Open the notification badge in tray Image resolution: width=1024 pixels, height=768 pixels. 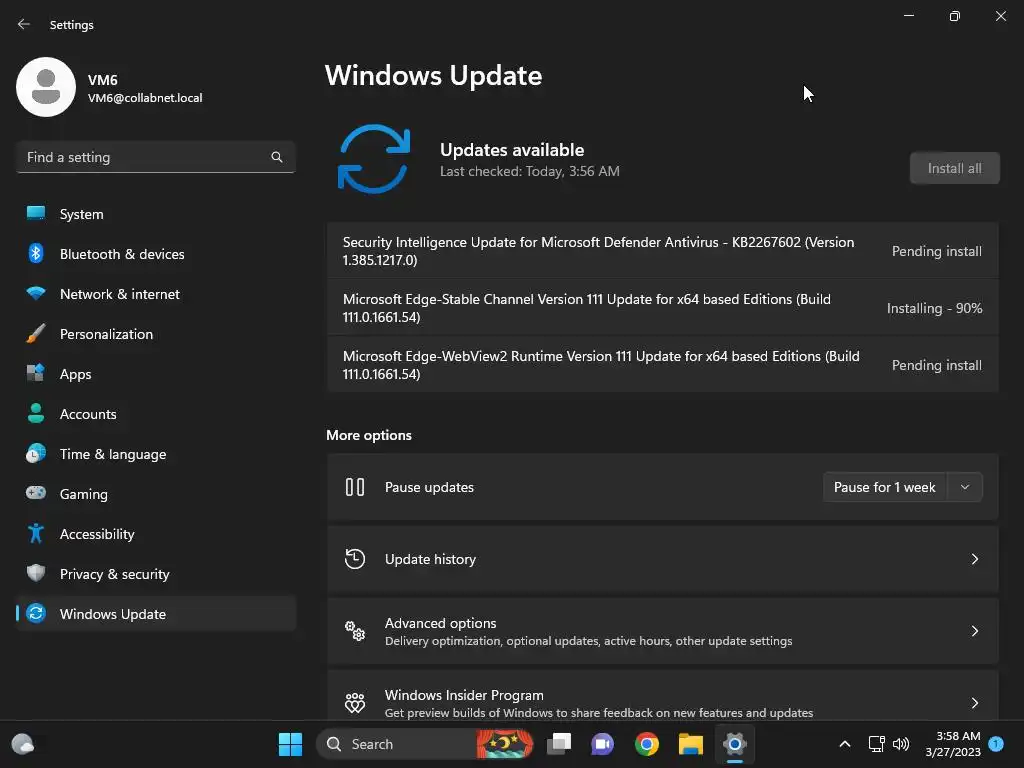point(996,744)
